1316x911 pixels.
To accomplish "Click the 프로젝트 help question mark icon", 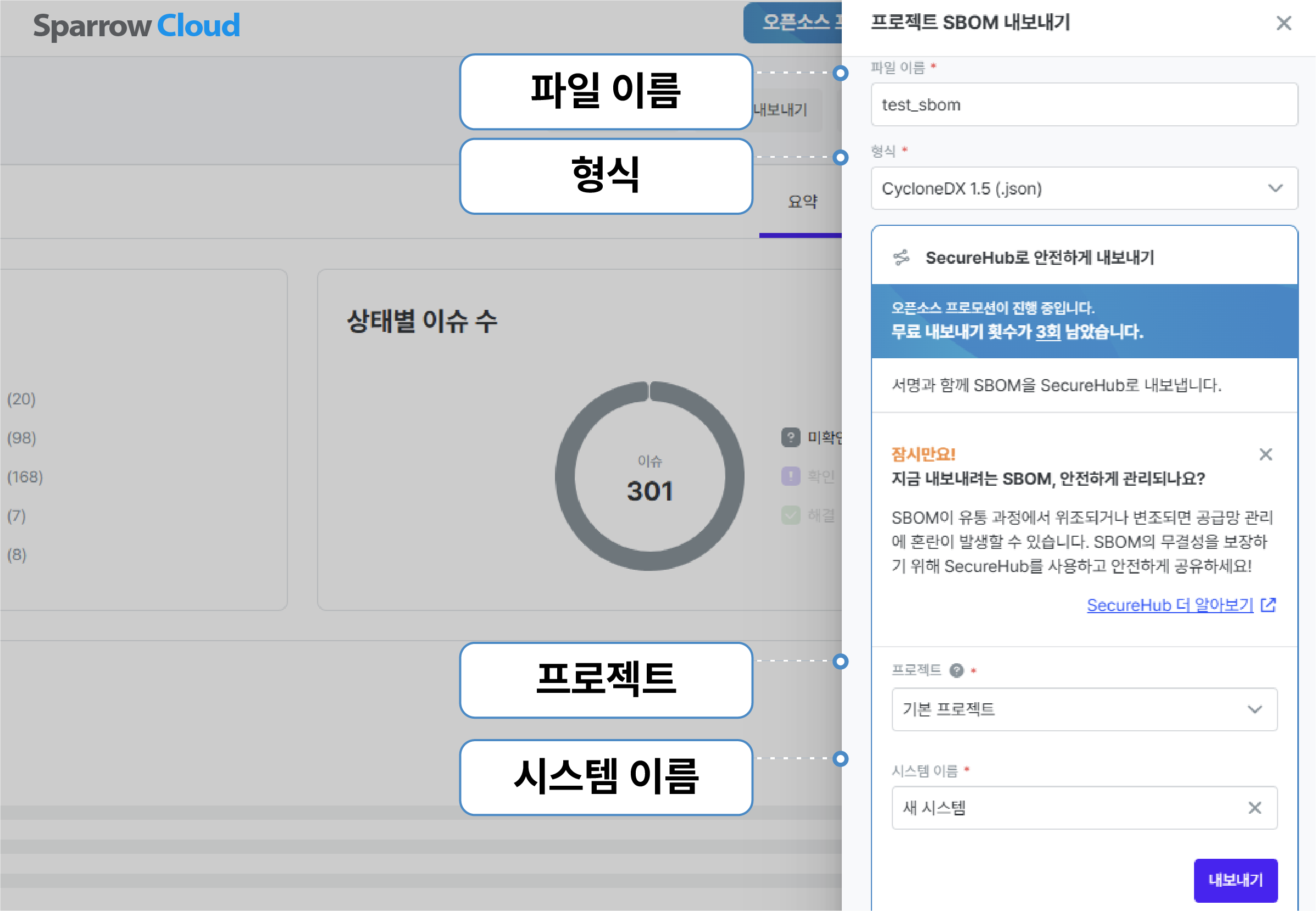I will pos(957,670).
